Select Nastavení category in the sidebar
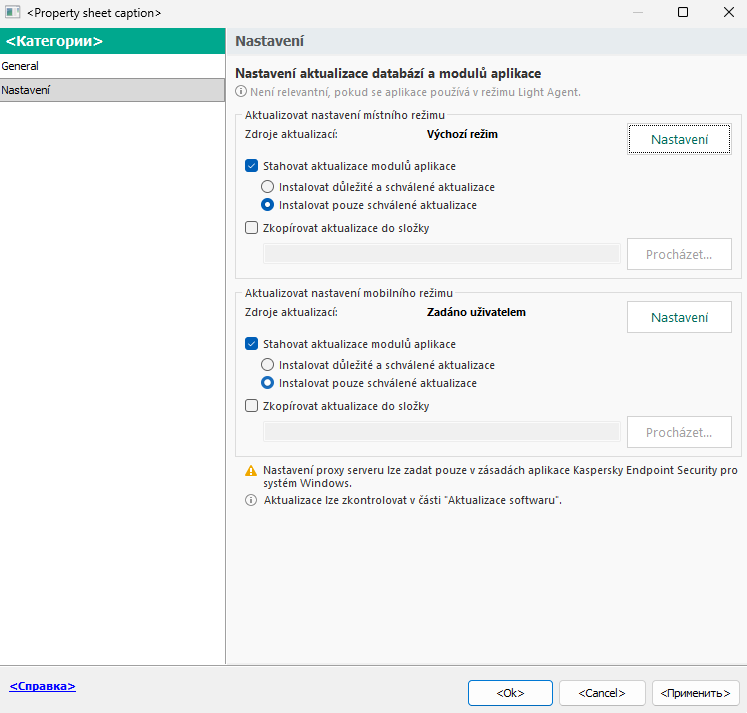Screen dimensions: 747x713 112,90
